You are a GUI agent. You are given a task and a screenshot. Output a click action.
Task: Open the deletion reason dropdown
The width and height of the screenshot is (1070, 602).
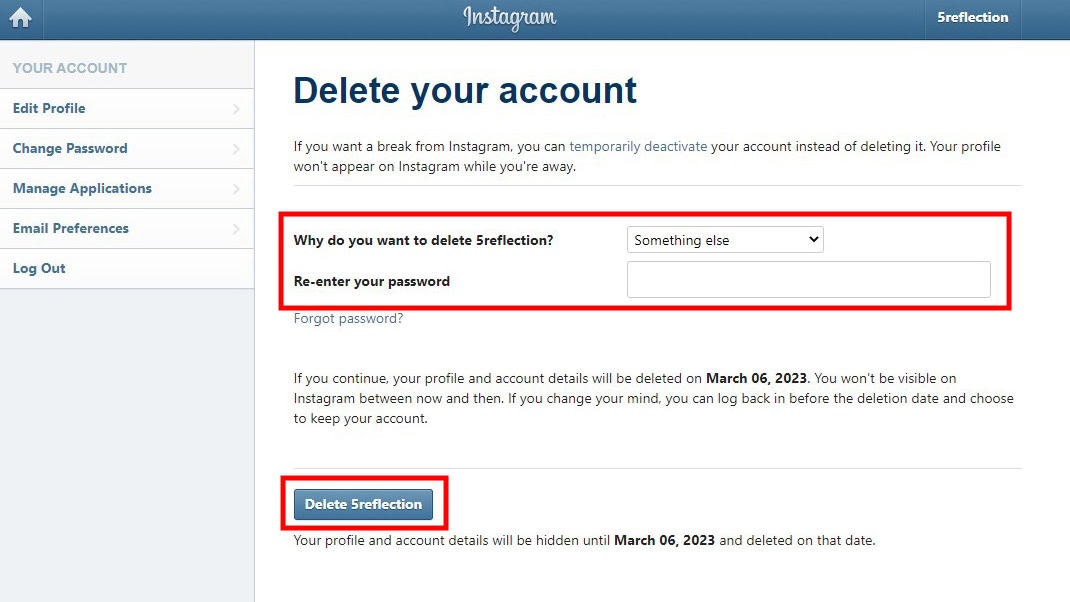click(725, 240)
